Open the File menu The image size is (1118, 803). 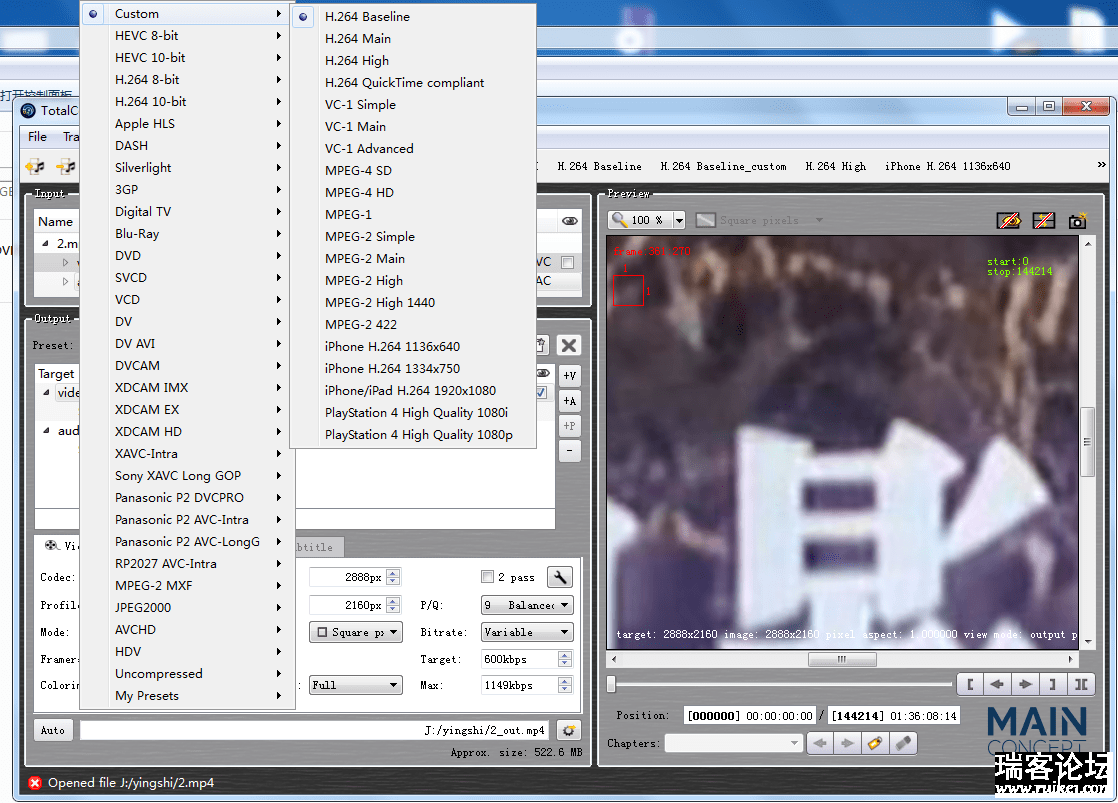(x=37, y=136)
